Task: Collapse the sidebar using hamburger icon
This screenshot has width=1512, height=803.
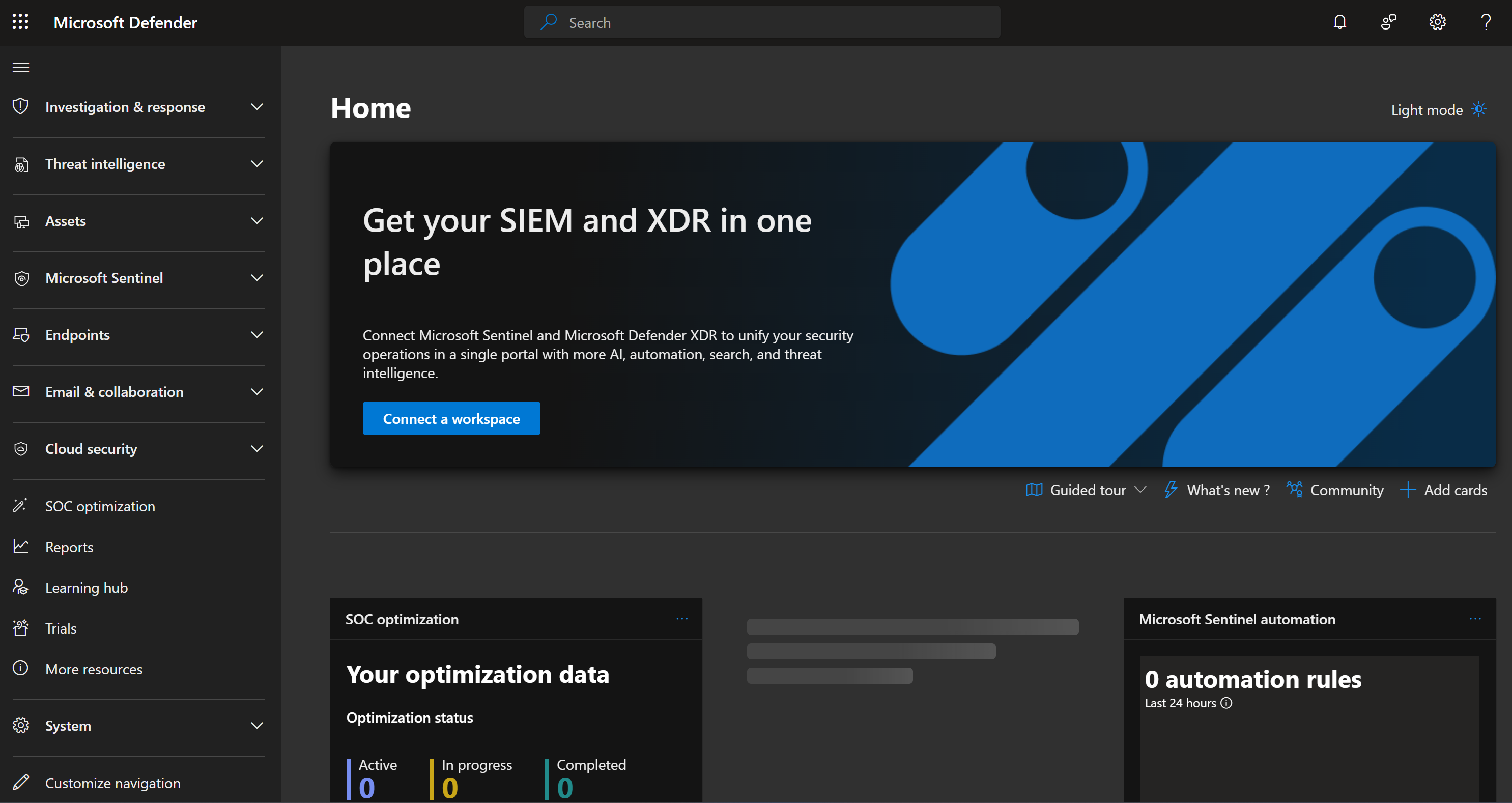Action: coord(20,67)
